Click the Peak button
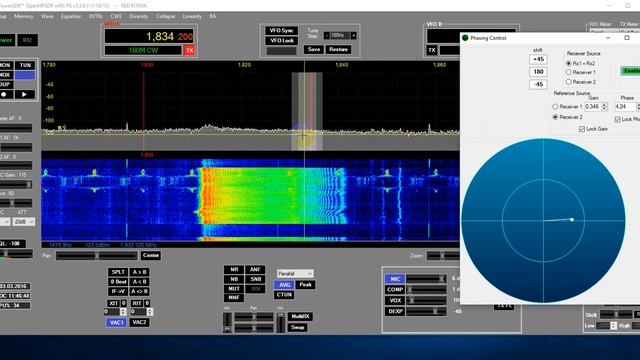 [x=306, y=285]
